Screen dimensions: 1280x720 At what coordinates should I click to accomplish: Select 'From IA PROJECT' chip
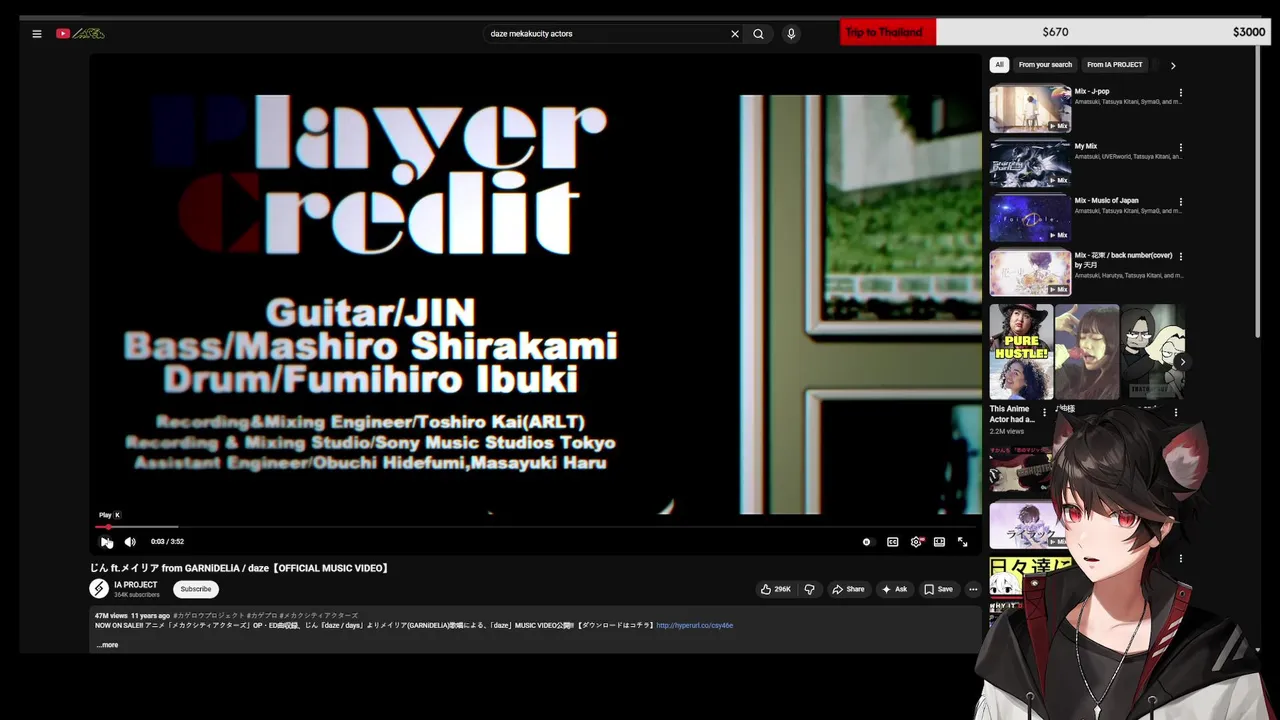(1114, 65)
